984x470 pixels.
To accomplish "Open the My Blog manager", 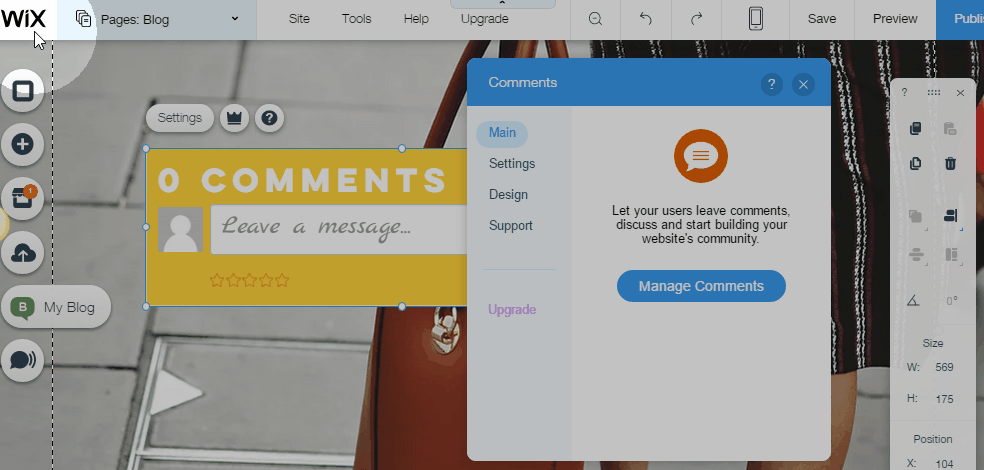I will (x=56, y=307).
